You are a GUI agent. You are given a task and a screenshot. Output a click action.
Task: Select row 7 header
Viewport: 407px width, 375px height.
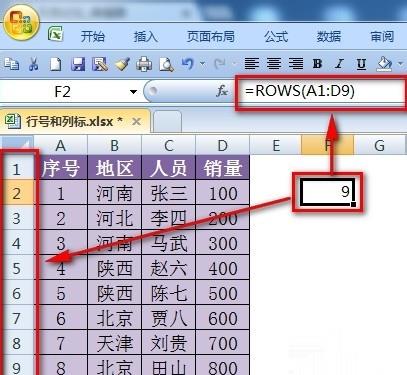tap(17, 318)
